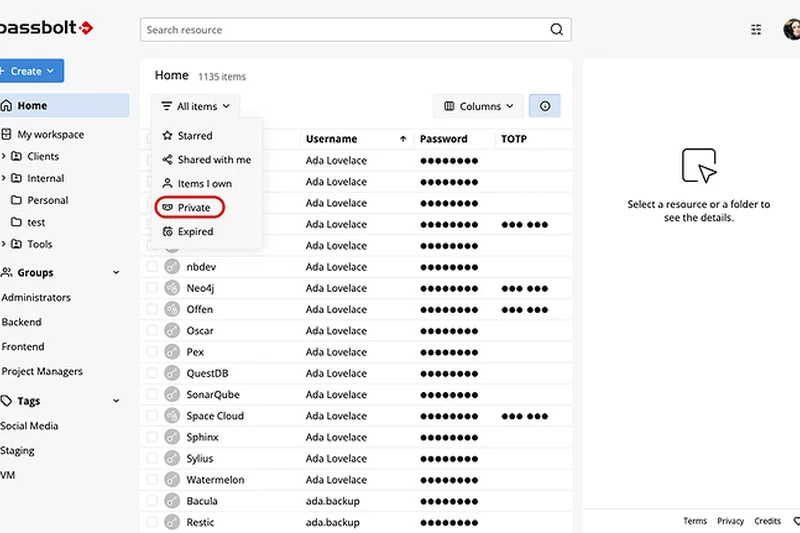Click the Restic resource icon
This screenshot has height=533, width=800.
pos(172,522)
